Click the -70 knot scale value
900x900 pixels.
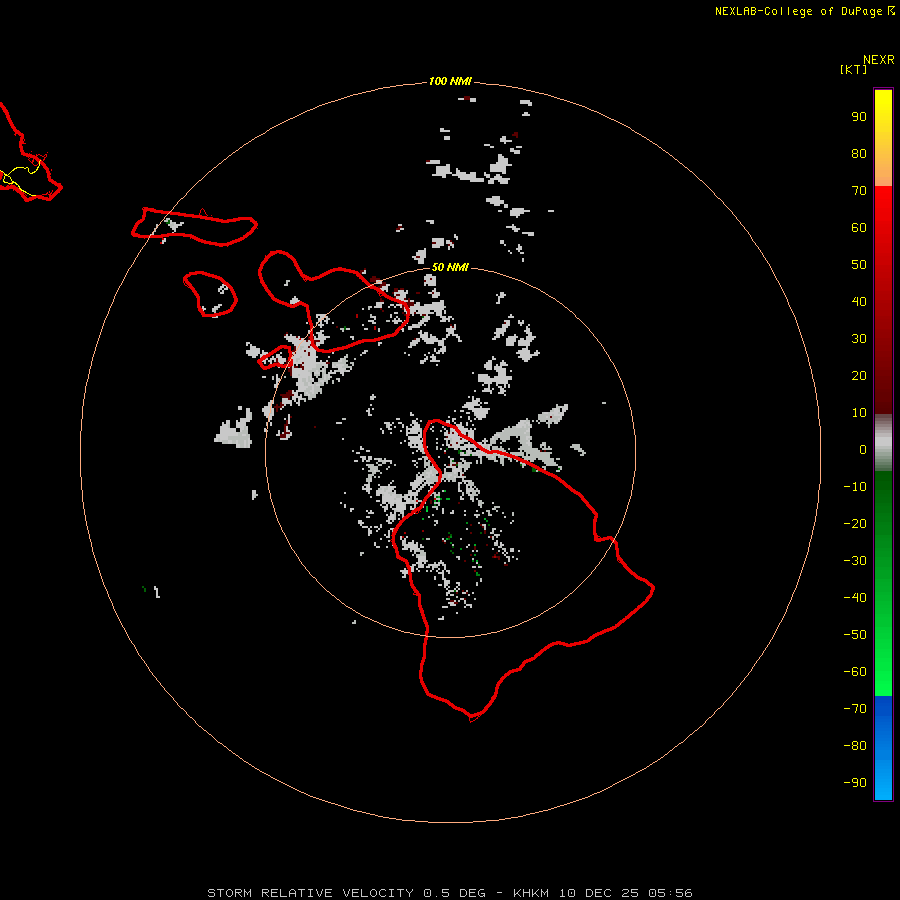click(855, 709)
